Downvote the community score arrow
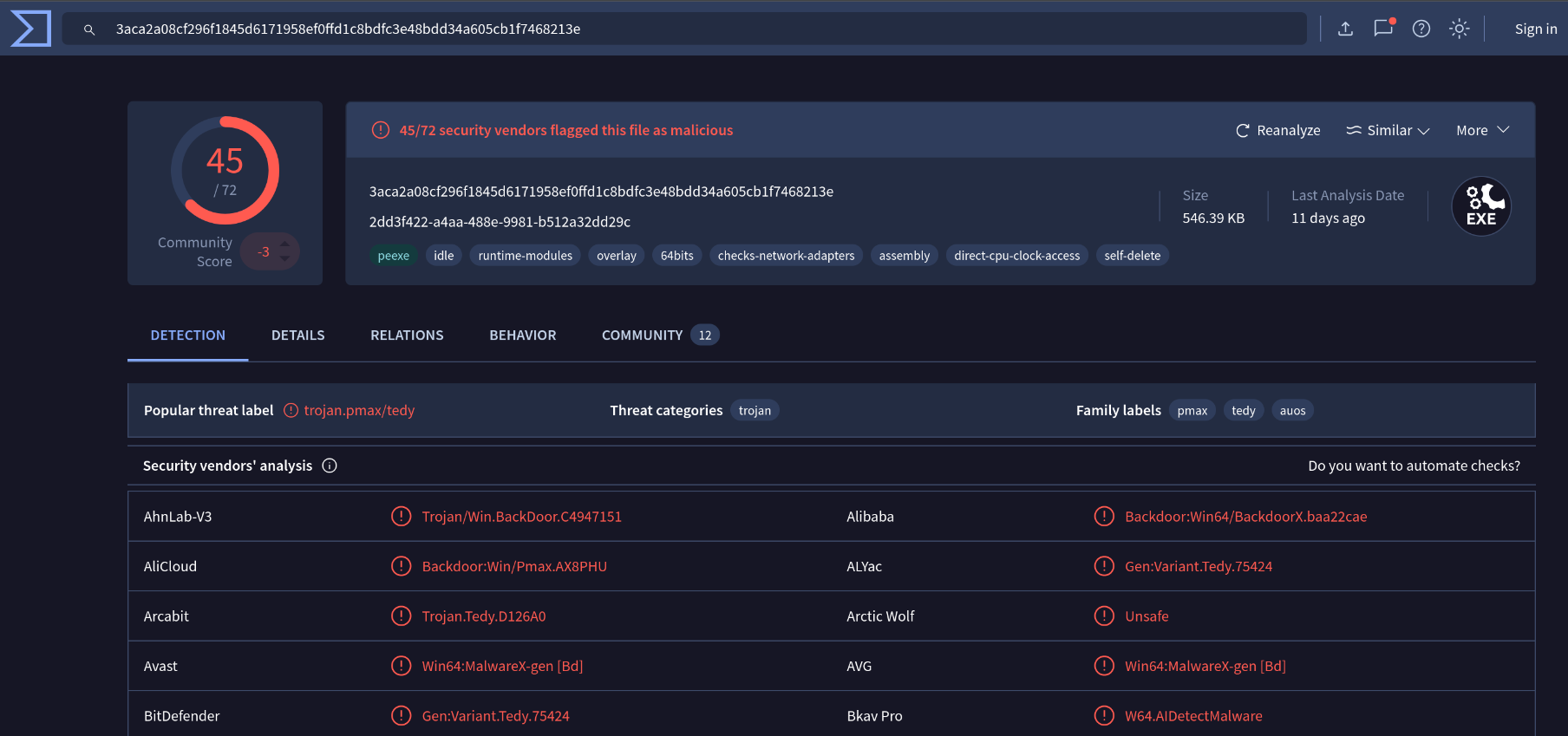The width and height of the screenshot is (1568, 736). pos(284,259)
